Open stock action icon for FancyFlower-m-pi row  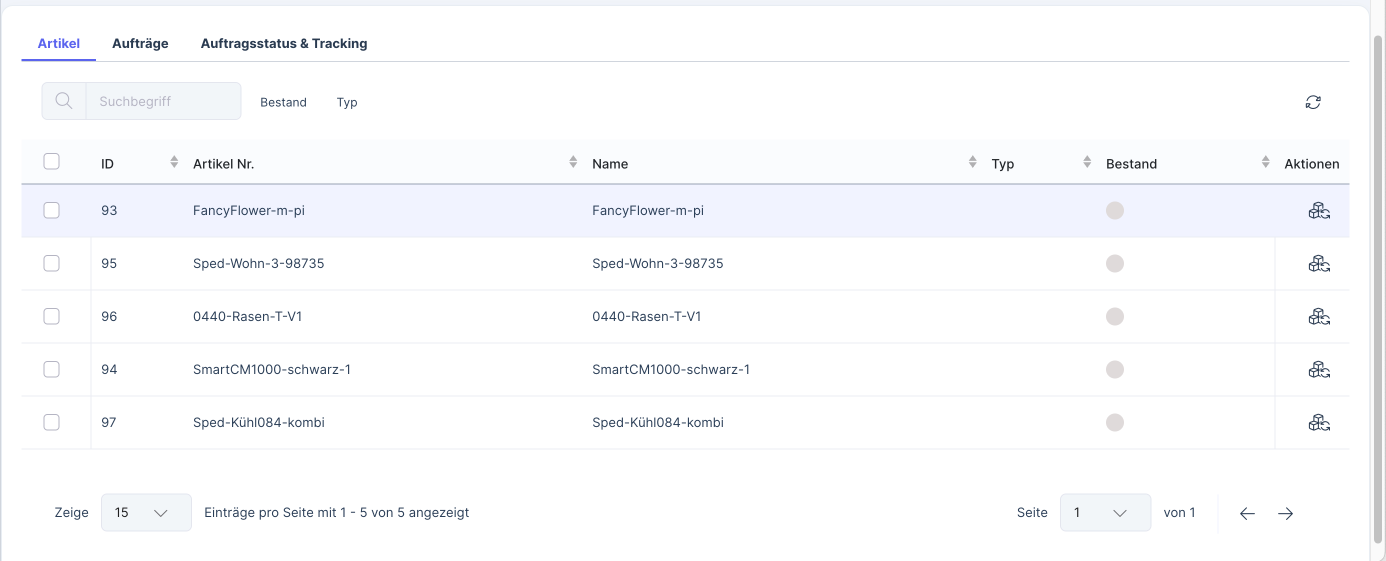(1318, 211)
